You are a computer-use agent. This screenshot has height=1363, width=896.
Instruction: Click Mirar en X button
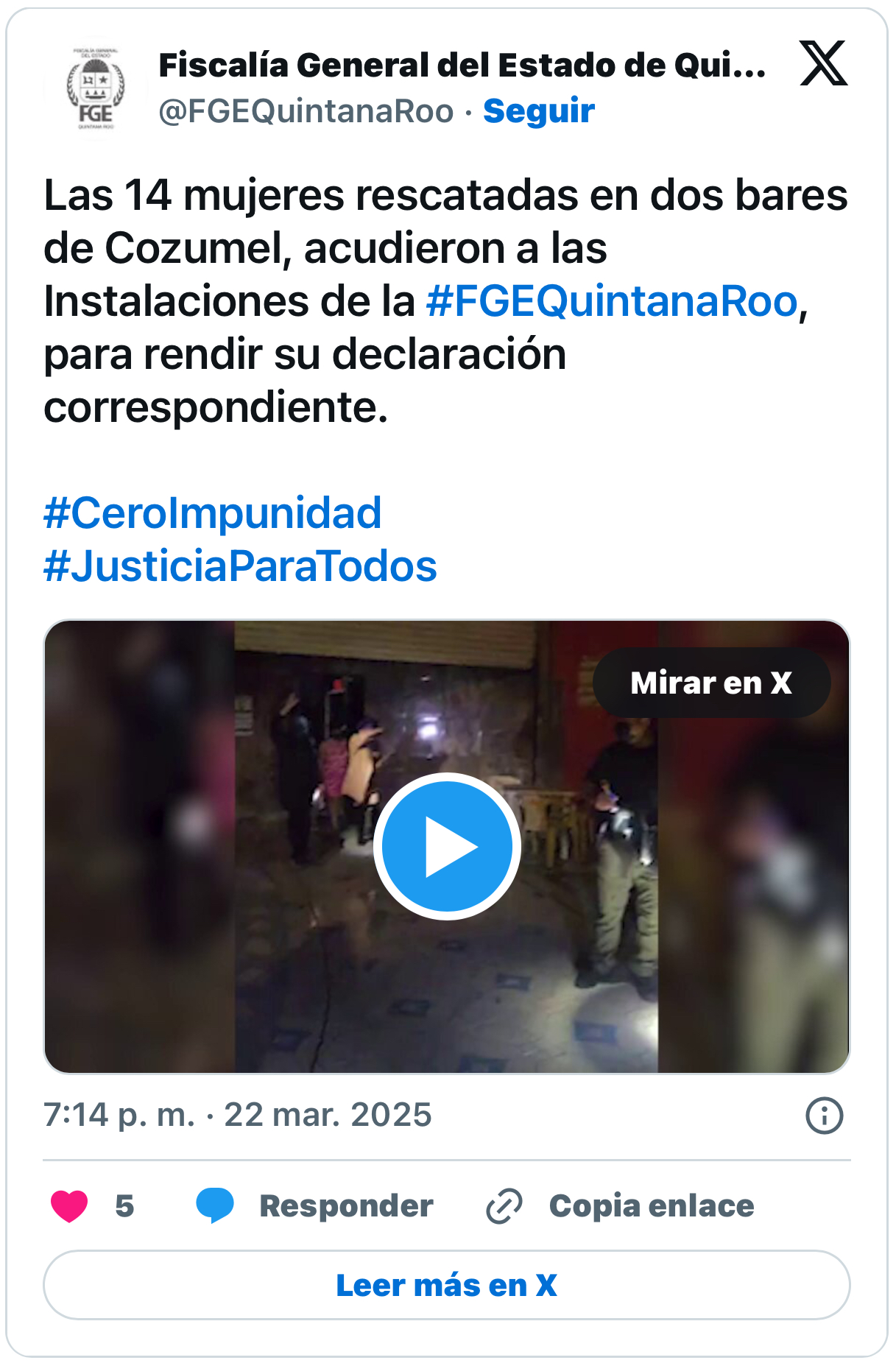coord(711,683)
